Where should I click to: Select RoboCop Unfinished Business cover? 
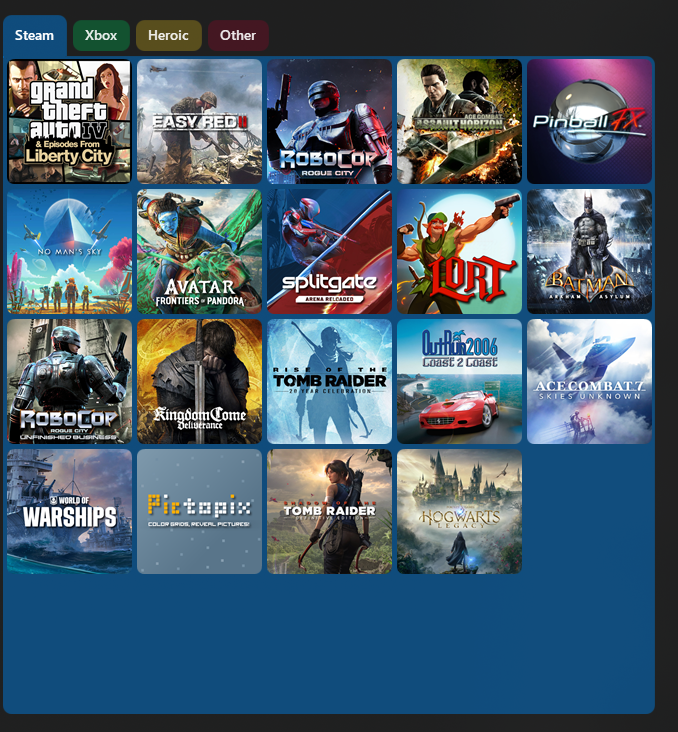pyautogui.click(x=70, y=382)
